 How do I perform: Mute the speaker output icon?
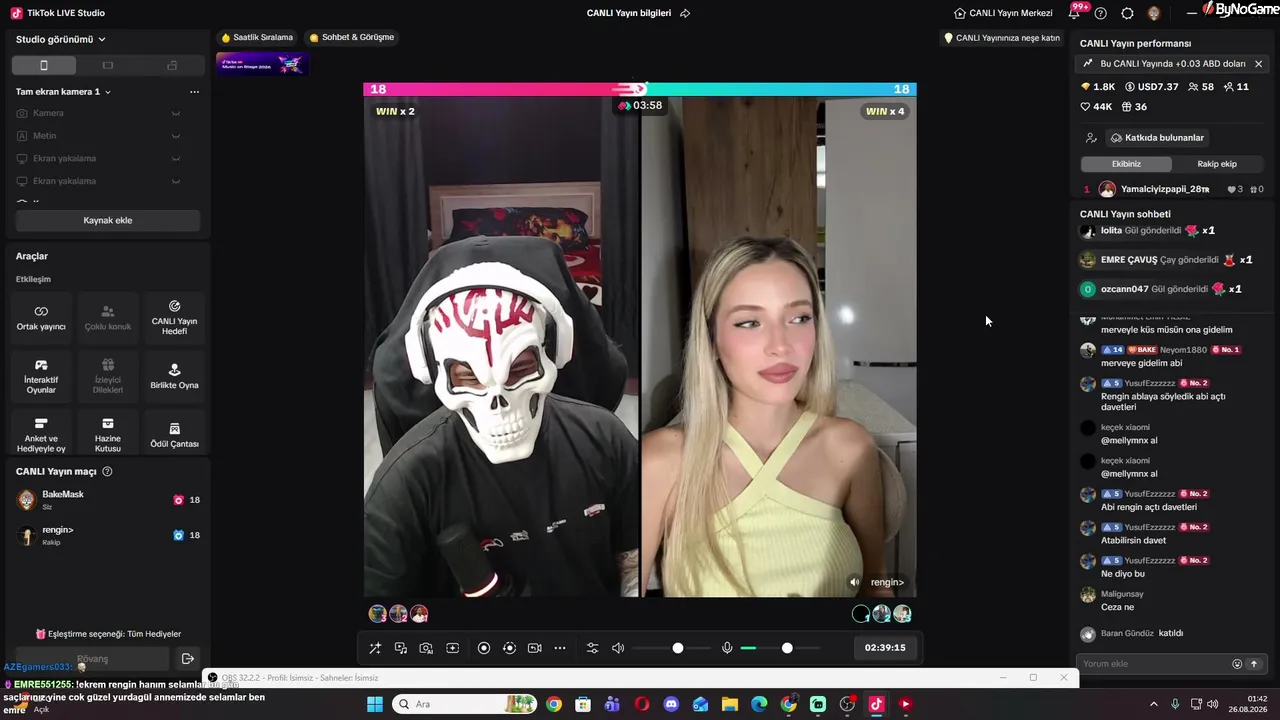618,648
